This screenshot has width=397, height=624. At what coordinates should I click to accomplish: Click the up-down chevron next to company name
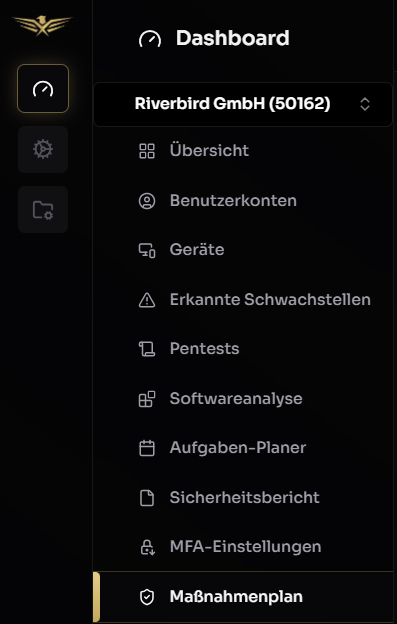(365, 104)
